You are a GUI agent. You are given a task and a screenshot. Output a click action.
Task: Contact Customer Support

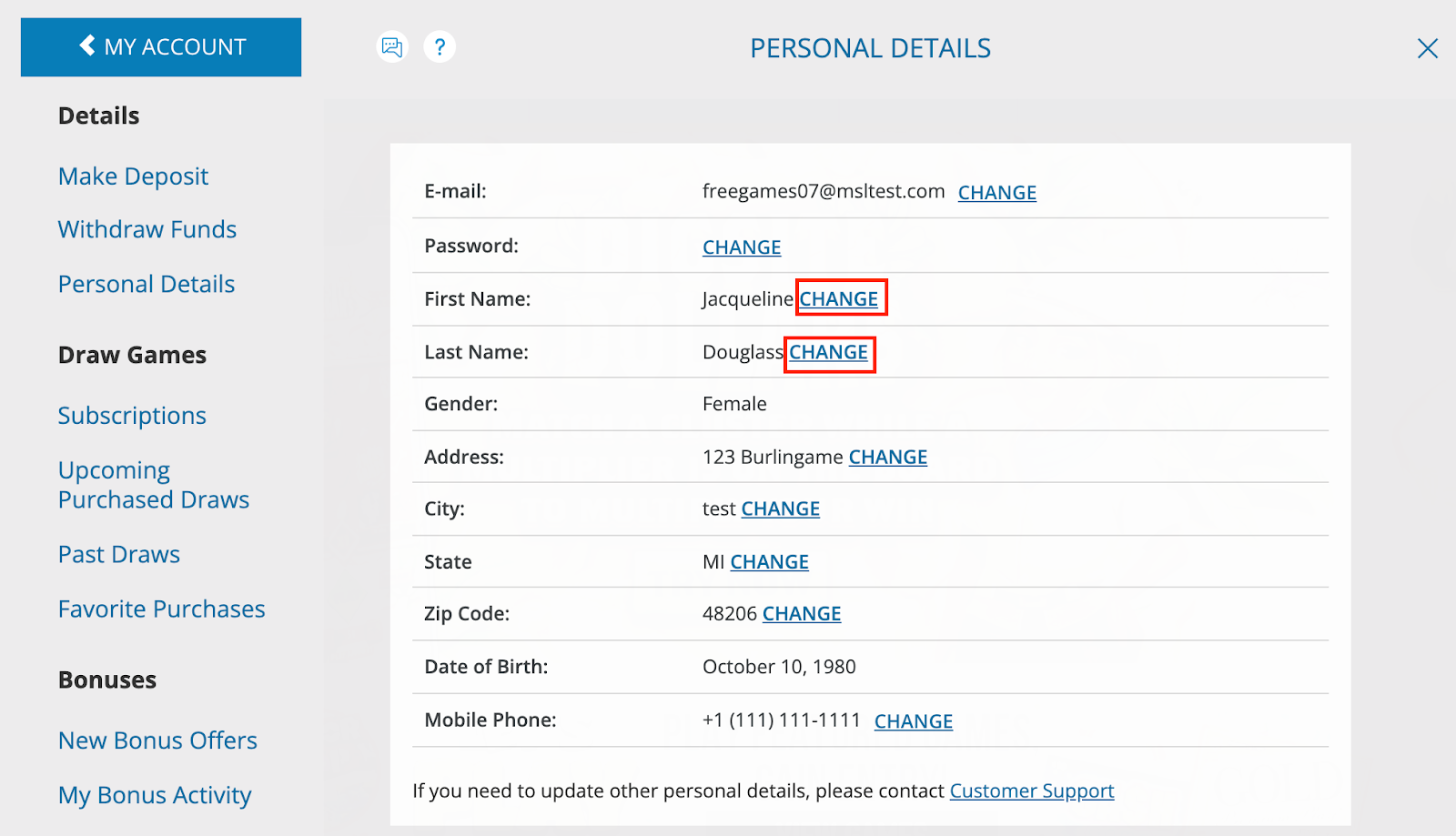pyautogui.click(x=1031, y=791)
